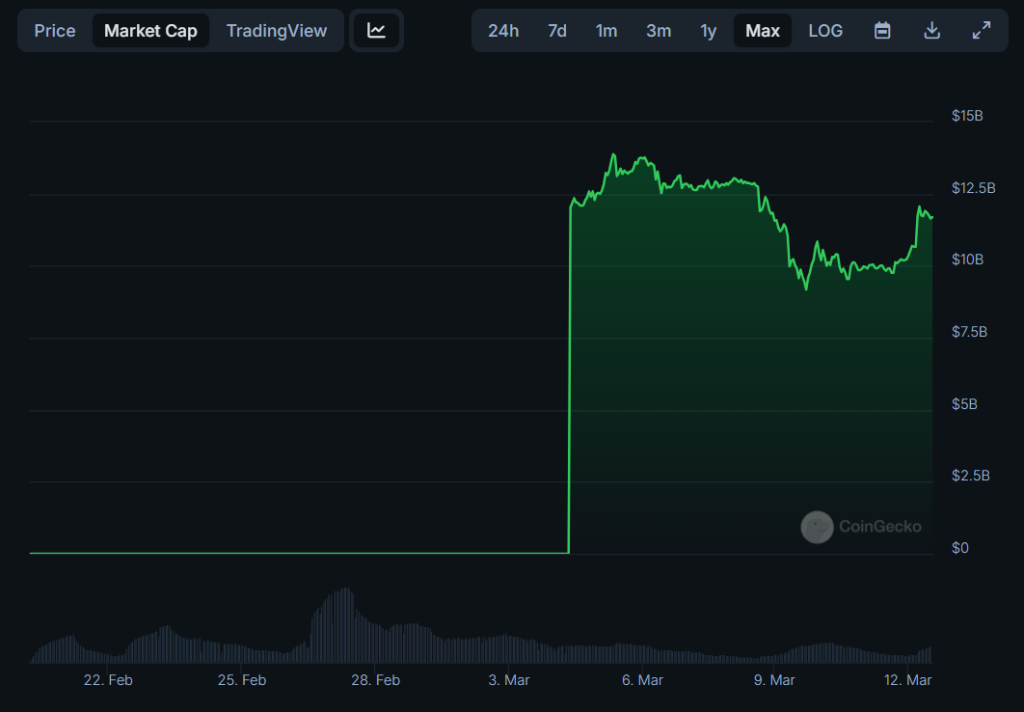This screenshot has width=1024, height=712.
Task: Set range to 24h
Action: pyautogui.click(x=504, y=31)
